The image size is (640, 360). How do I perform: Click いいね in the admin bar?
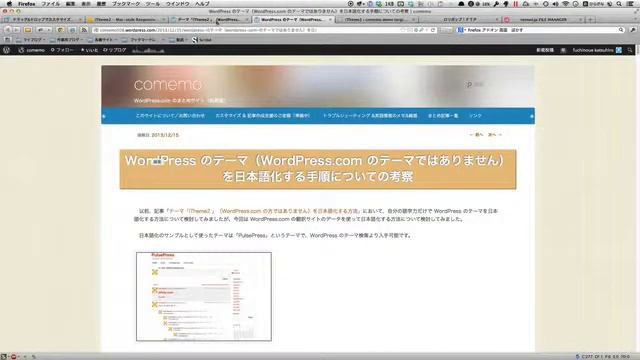click(89, 50)
